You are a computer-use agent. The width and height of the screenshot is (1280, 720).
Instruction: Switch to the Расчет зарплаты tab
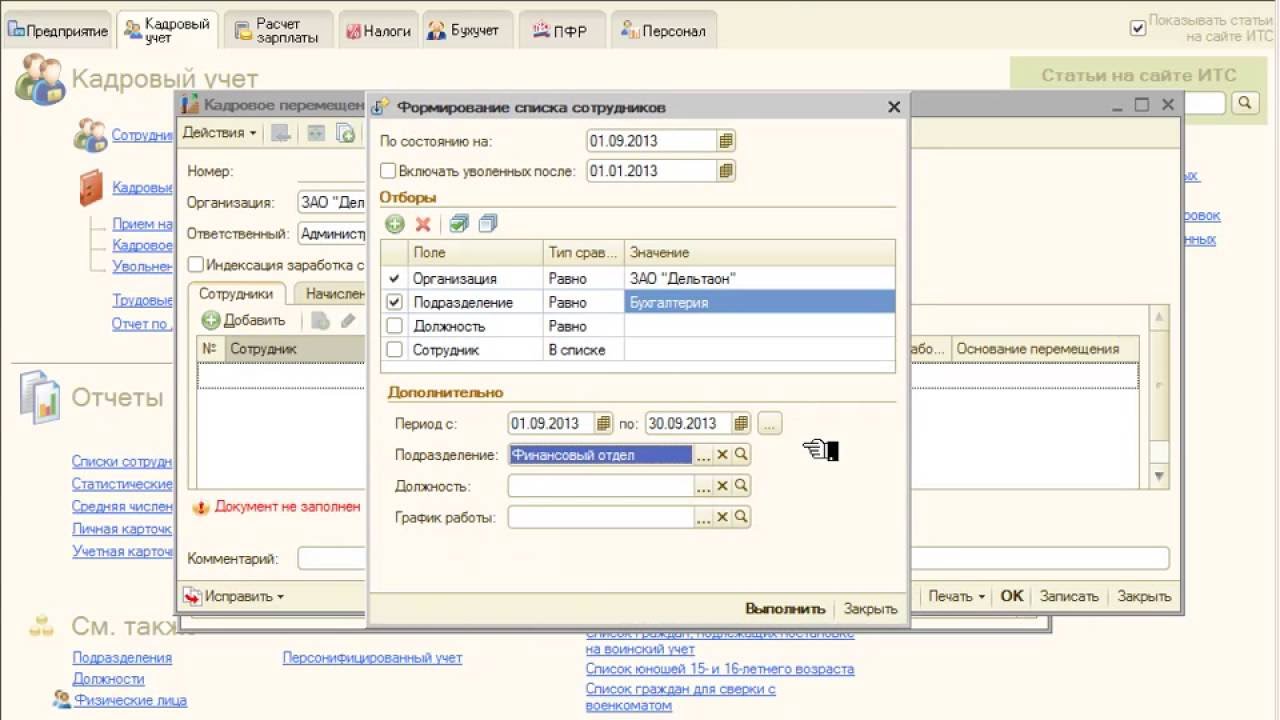click(x=279, y=30)
